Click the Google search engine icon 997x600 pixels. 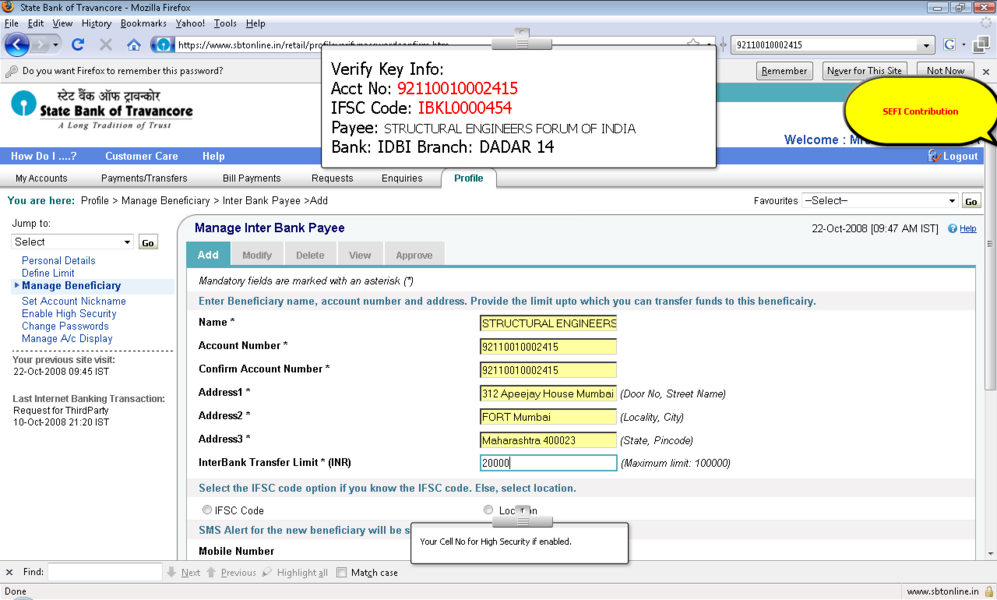point(950,45)
